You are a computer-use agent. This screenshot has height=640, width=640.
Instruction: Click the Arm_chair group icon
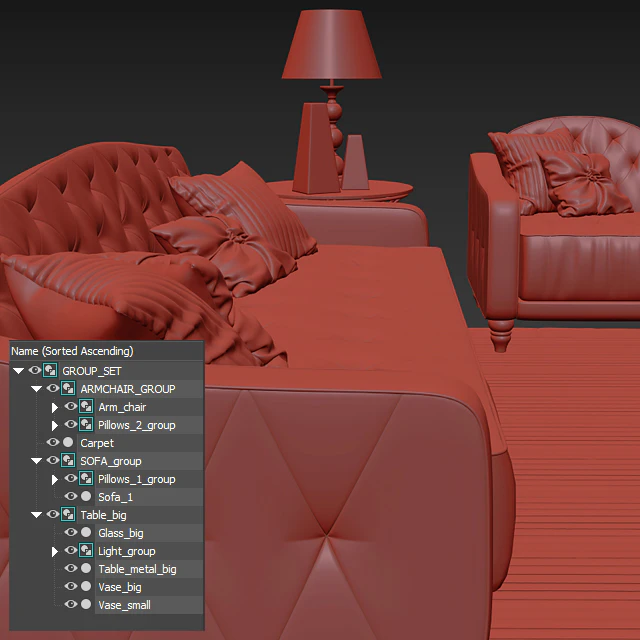tap(86, 407)
